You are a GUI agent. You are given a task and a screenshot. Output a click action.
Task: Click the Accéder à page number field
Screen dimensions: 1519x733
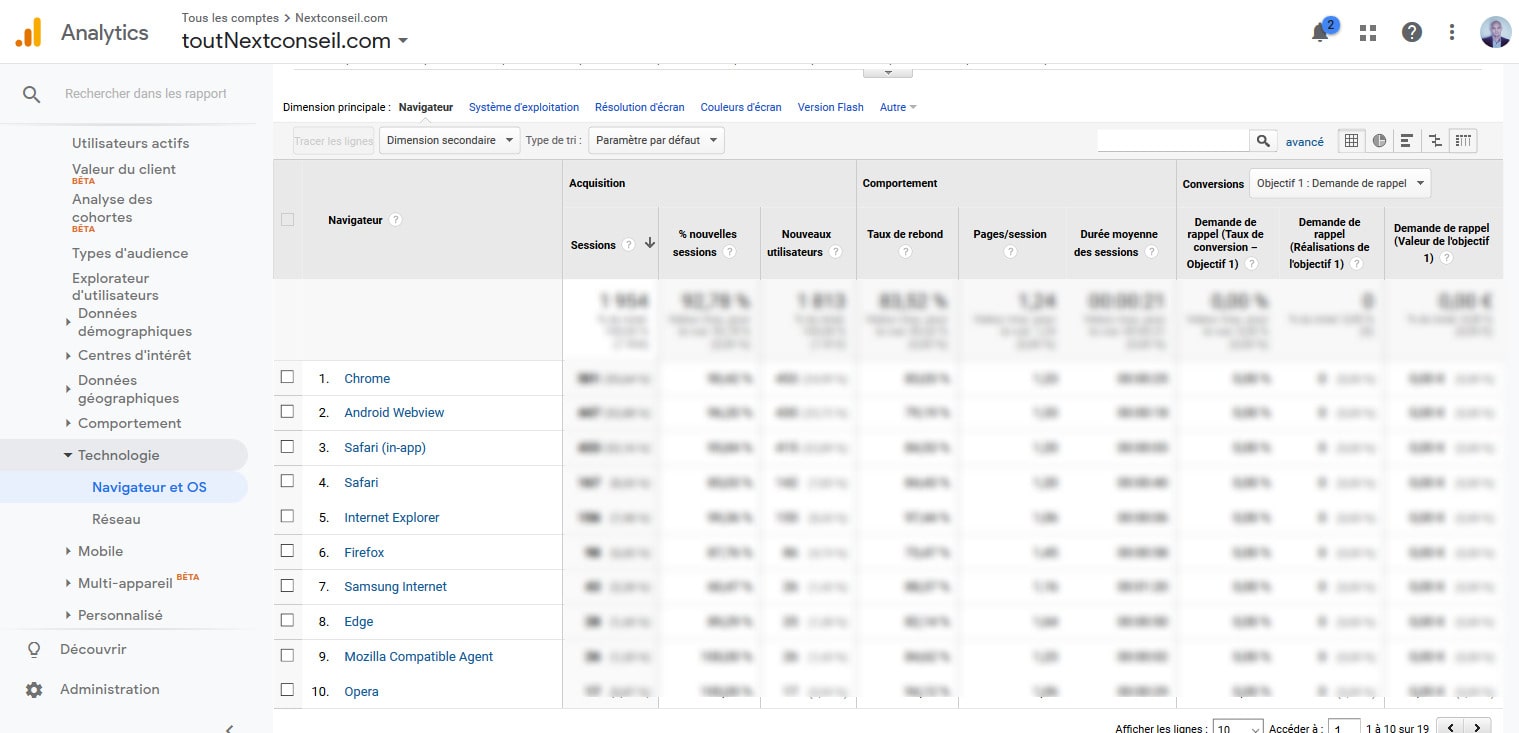[1345, 728]
